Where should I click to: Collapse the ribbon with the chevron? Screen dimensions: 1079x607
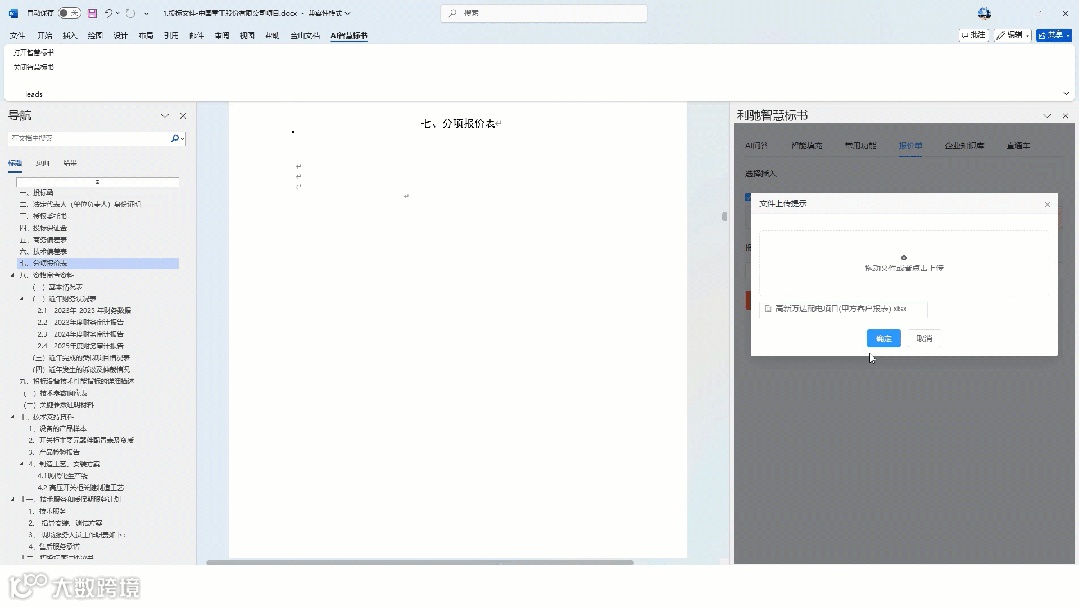(x=1066, y=94)
